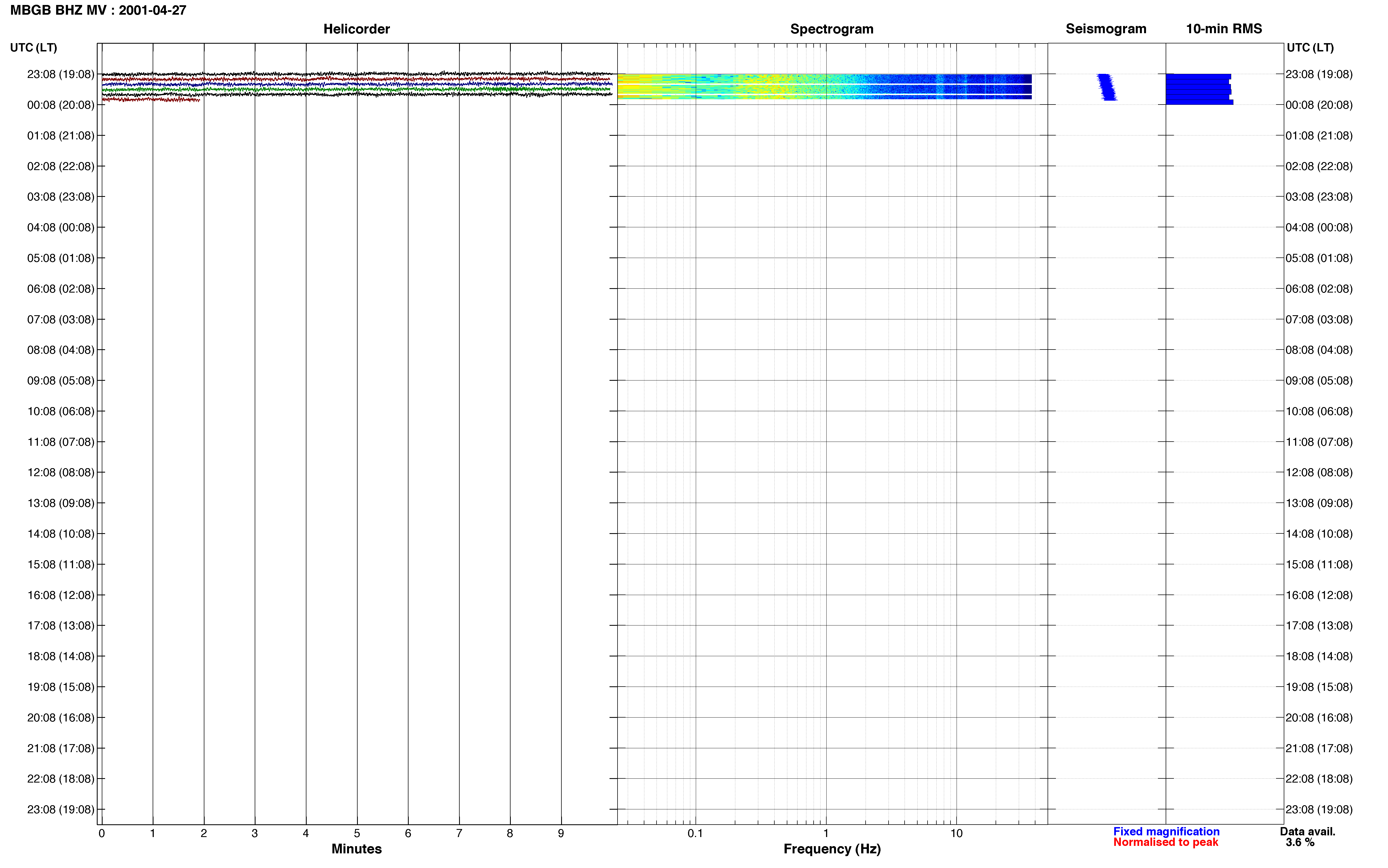Click the left '21:08 (17:08)' time label
Screen dimensions: 1388x868
(x=60, y=748)
